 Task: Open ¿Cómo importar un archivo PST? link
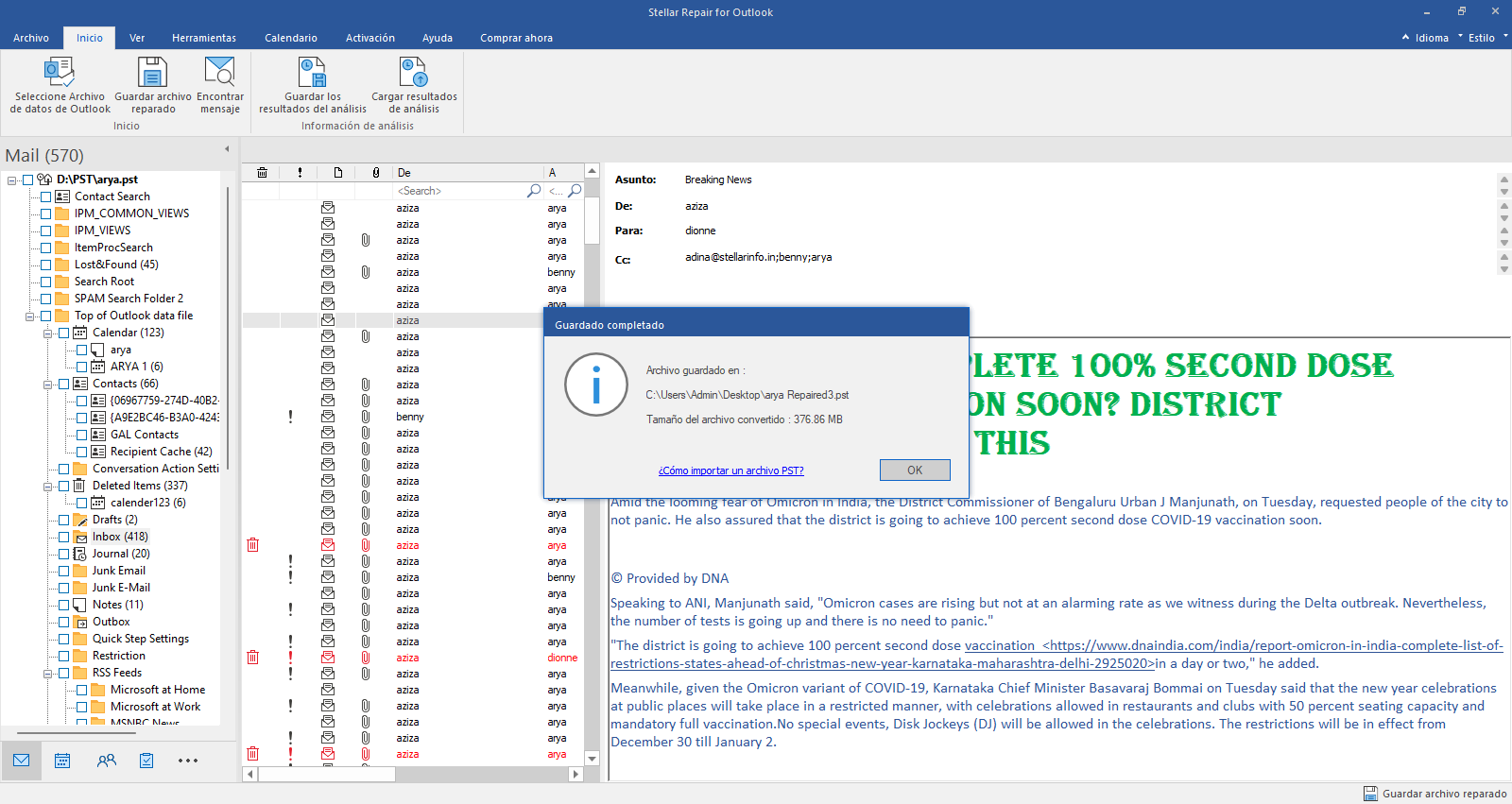730,470
